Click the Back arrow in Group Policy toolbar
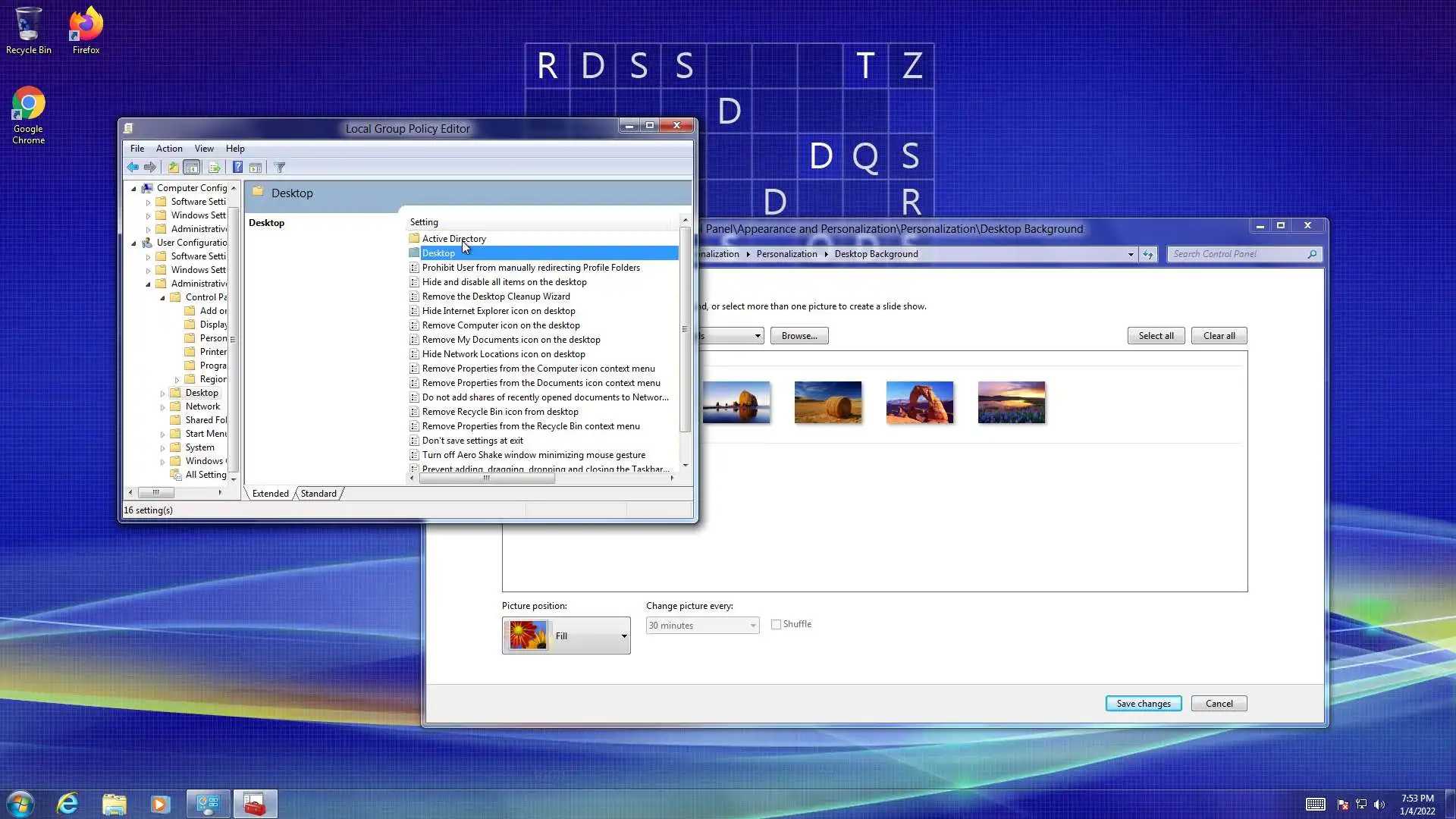The image size is (1456, 819). pos(133,168)
